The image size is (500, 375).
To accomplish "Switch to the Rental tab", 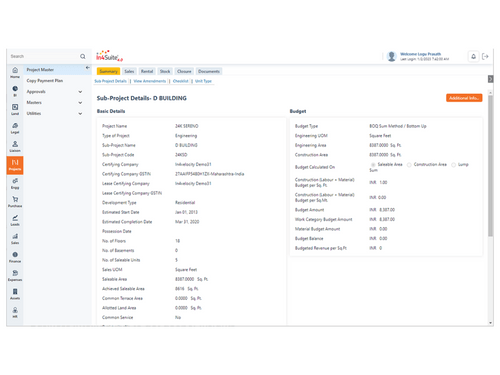I will point(147,71).
